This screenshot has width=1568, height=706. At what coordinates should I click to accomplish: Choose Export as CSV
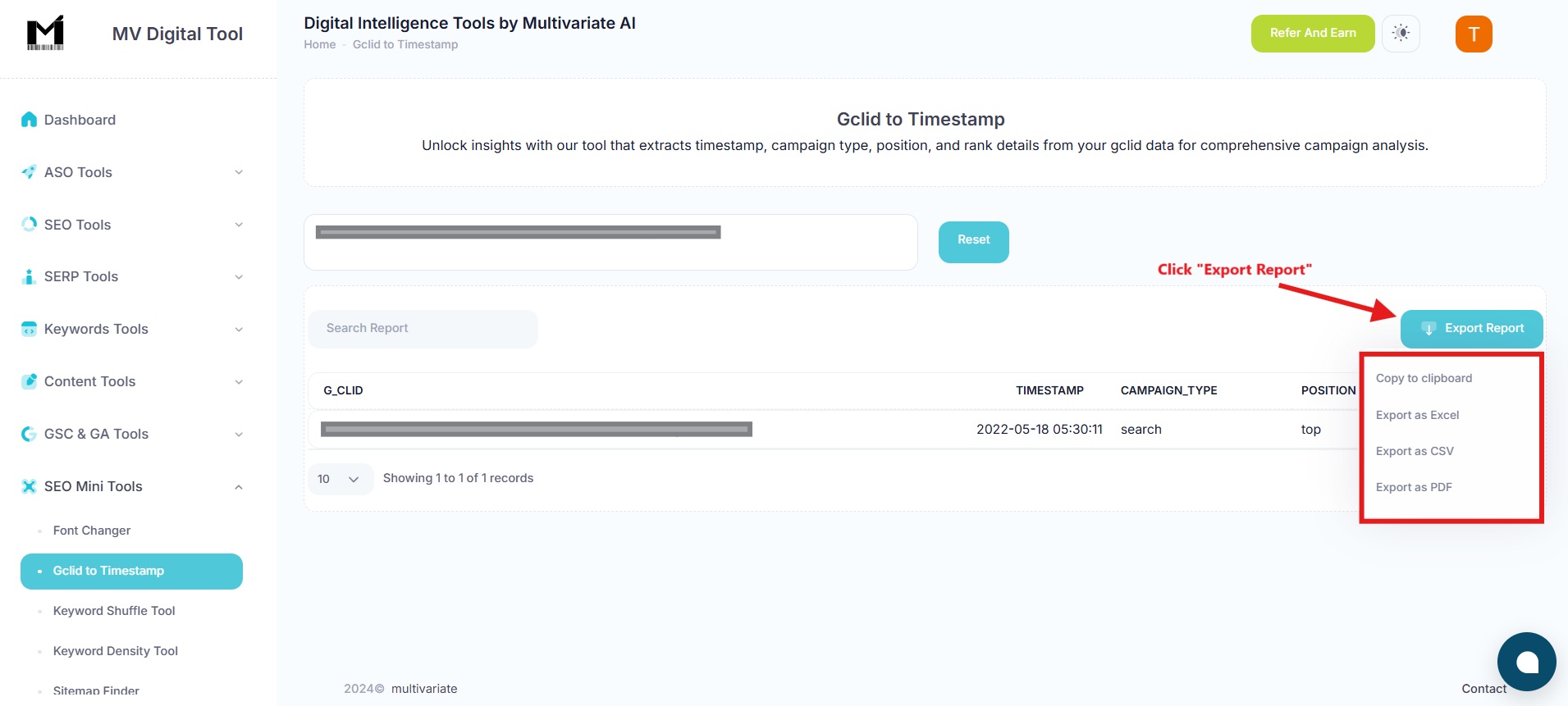point(1415,451)
